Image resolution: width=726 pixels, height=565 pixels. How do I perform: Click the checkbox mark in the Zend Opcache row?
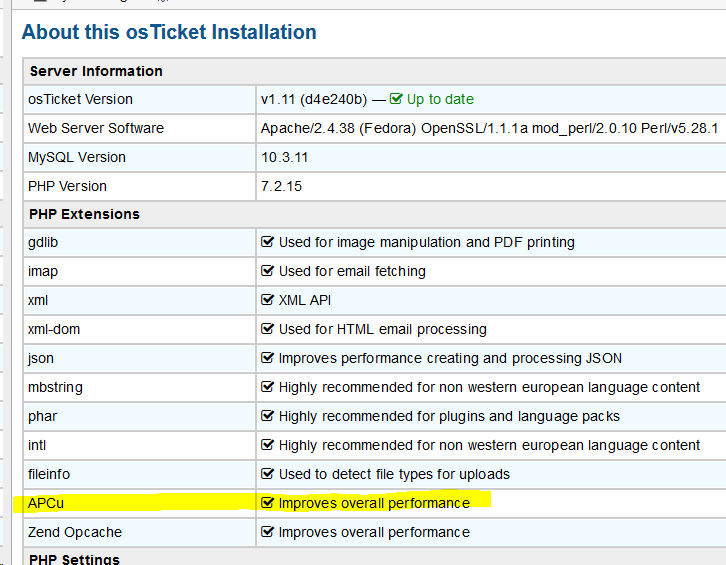coord(267,532)
